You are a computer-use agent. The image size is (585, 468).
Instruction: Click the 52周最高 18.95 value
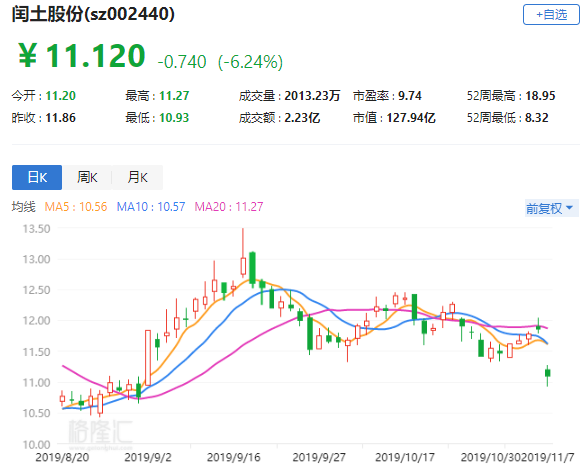pos(511,96)
